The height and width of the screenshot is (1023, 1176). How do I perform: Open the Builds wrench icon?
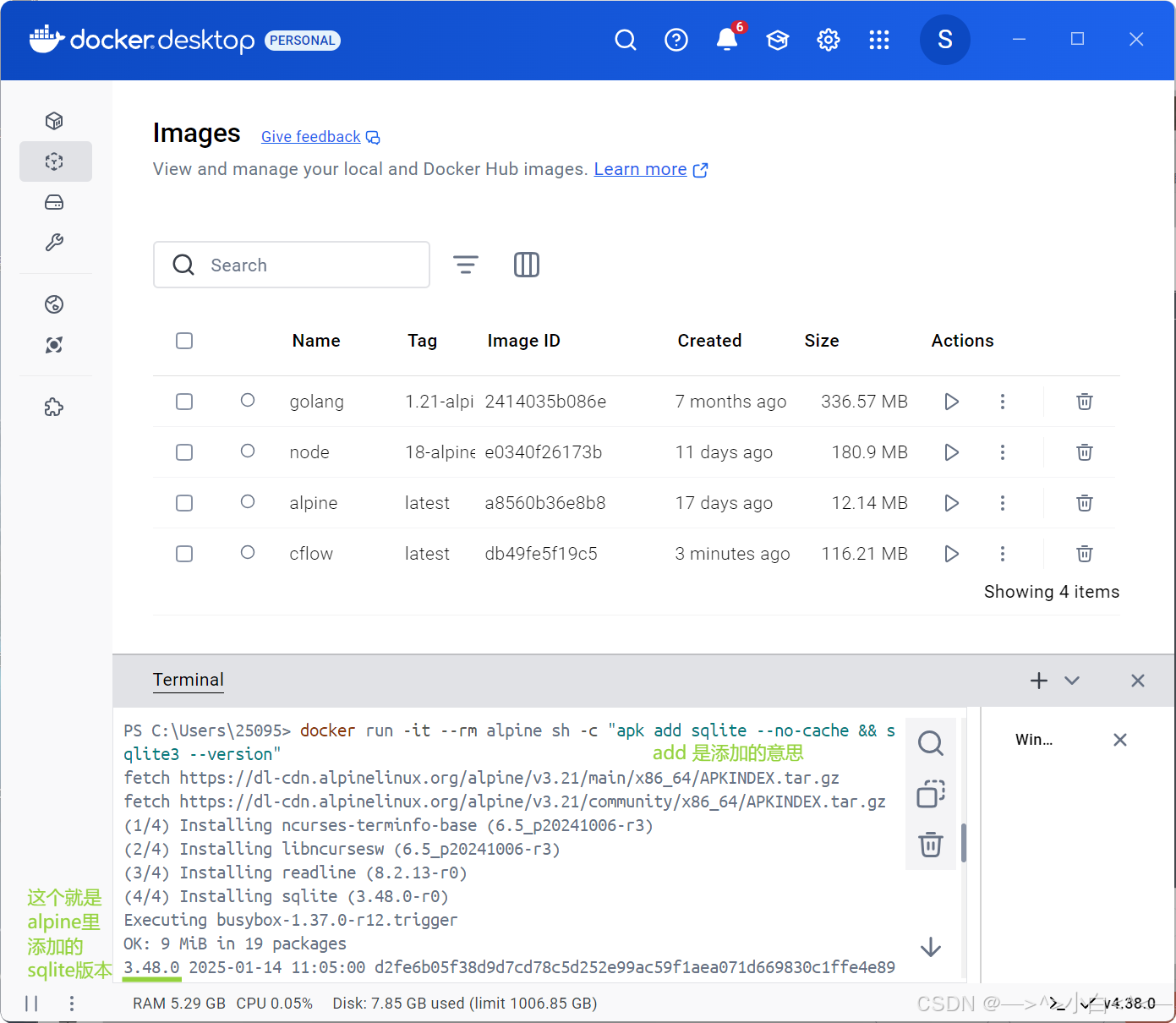(54, 243)
